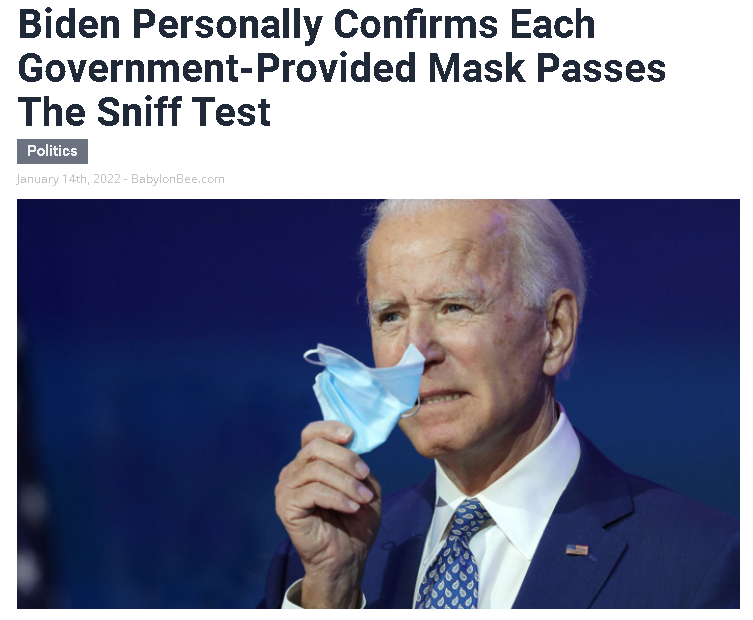The width and height of the screenshot is (753, 620).
Task: Click the hand holding the mask
Action: pos(327,499)
